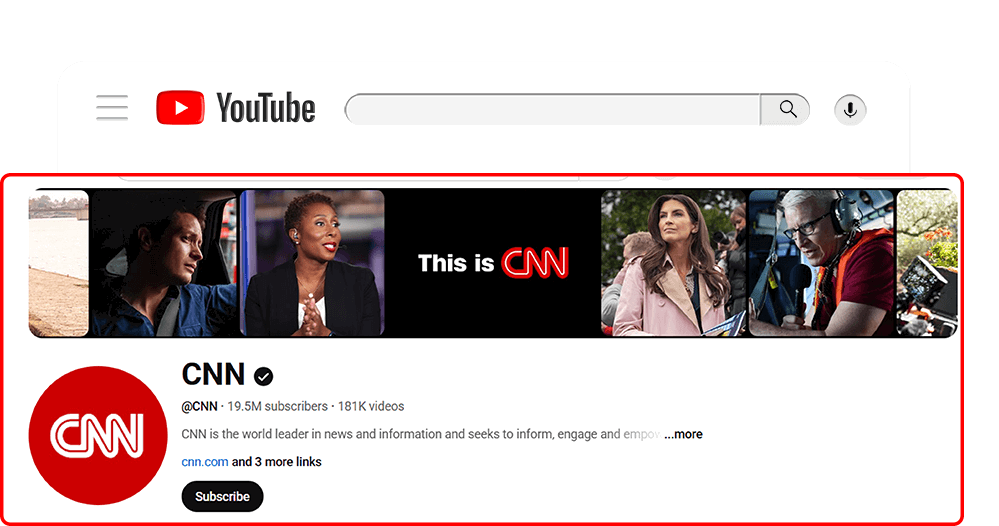999x526 pixels.
Task: Click the banner photo of woman in black blazer
Action: (x=313, y=263)
